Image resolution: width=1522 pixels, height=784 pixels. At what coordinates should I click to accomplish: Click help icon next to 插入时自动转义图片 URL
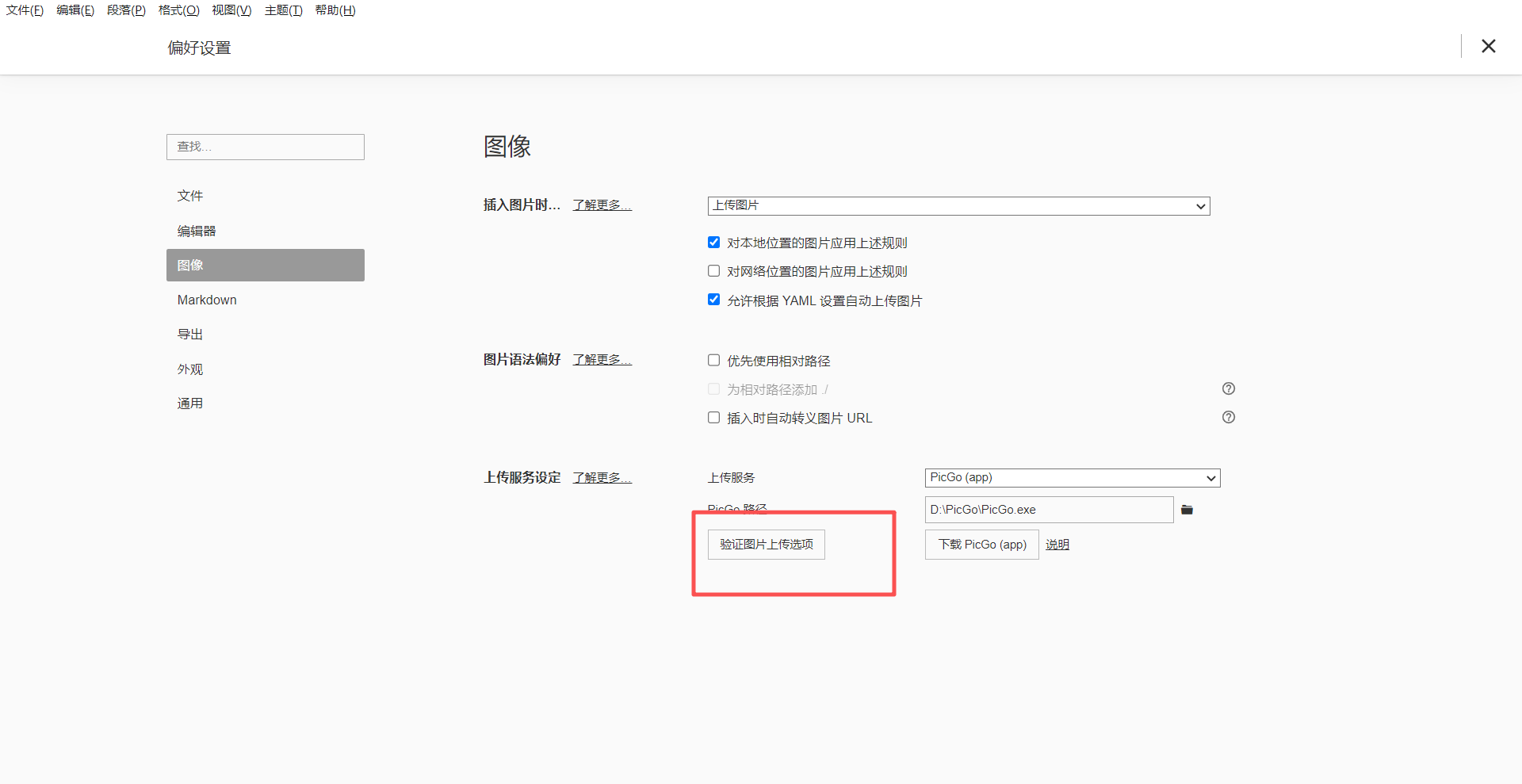(1228, 417)
